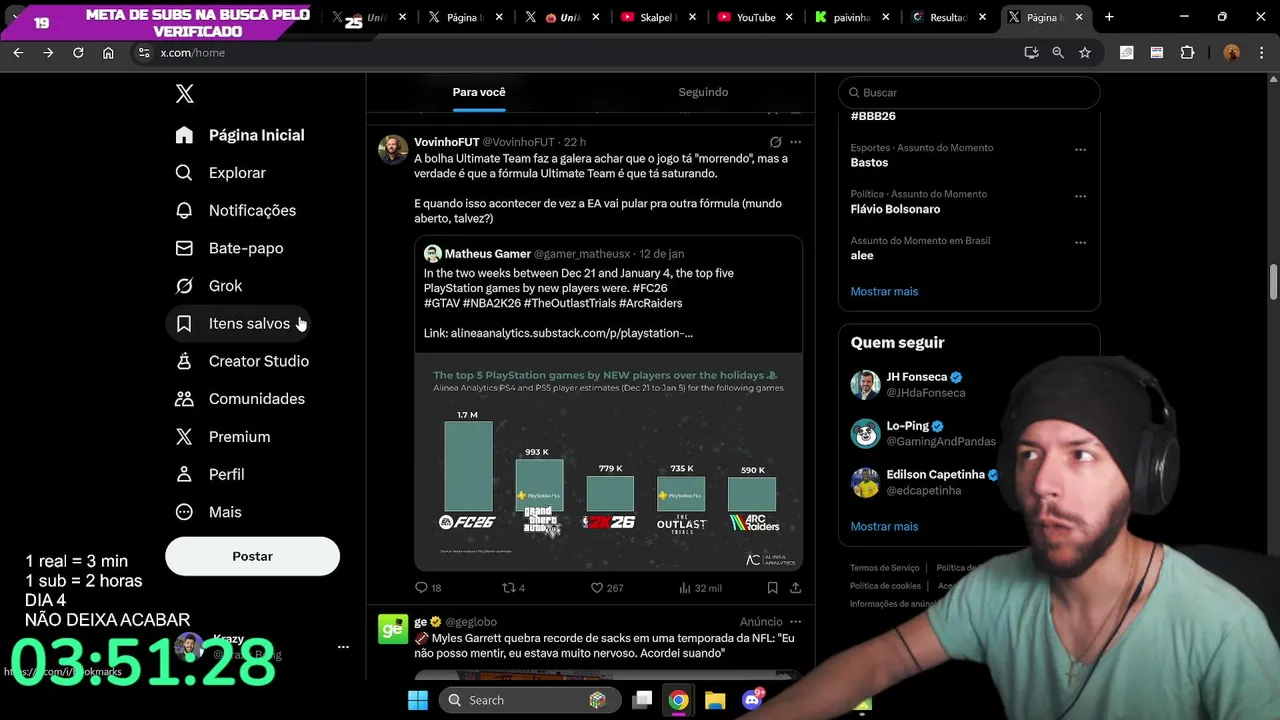Click Mostrar mais under trends
This screenshot has width=1280, height=720.
pyautogui.click(x=884, y=292)
